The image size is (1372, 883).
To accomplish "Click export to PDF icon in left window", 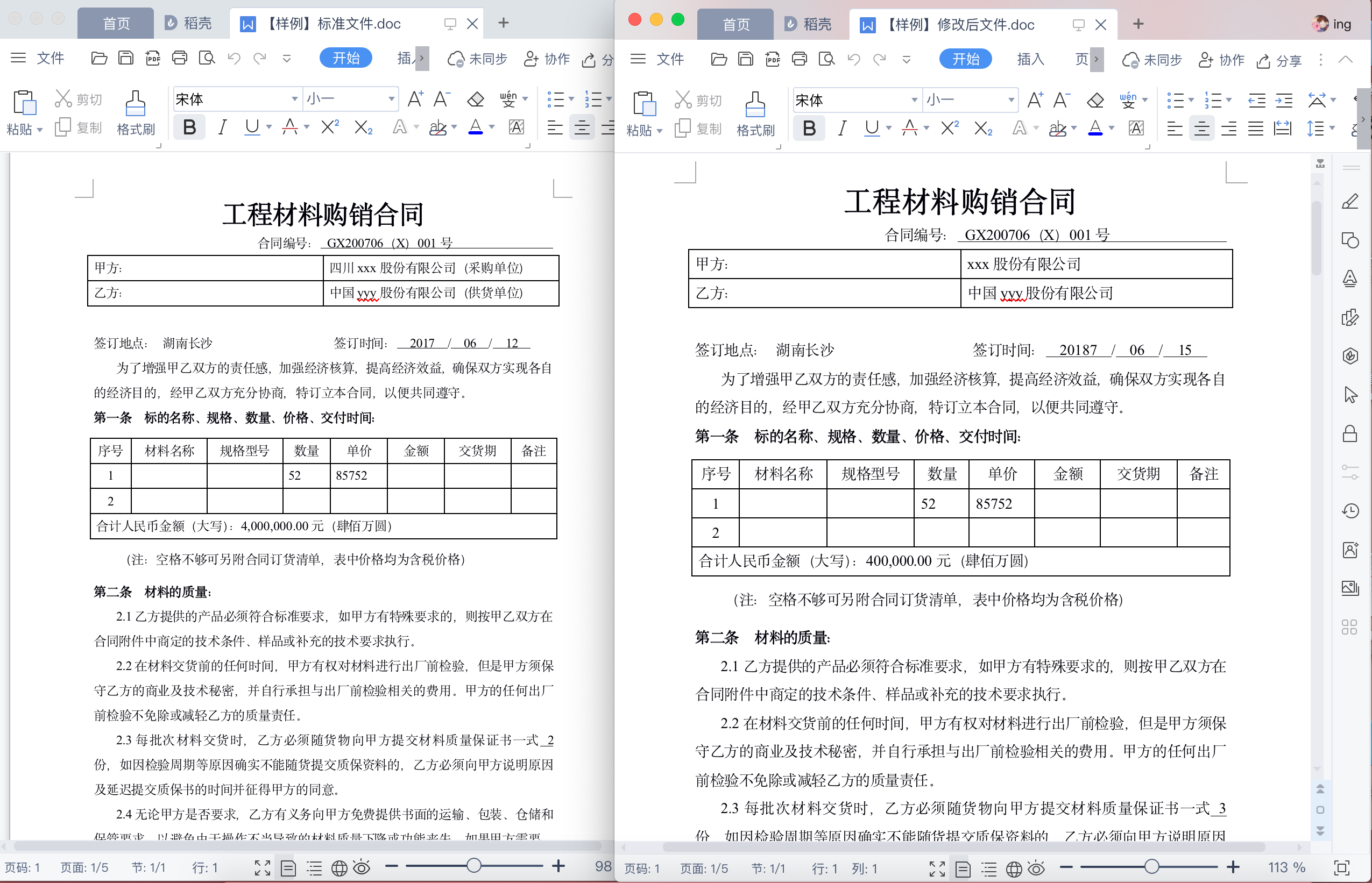I will click(153, 58).
